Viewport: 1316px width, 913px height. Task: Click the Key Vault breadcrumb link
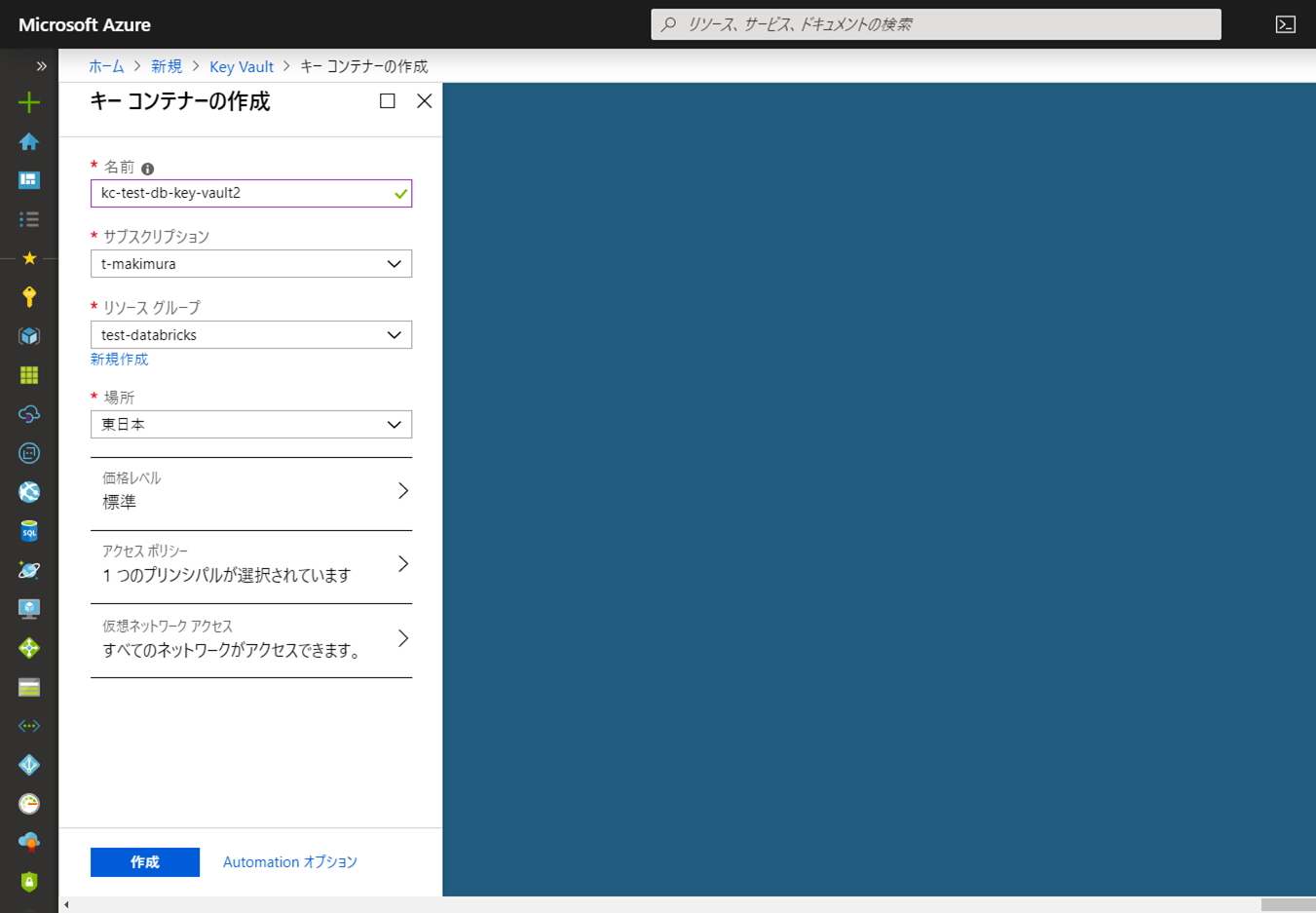tap(242, 66)
